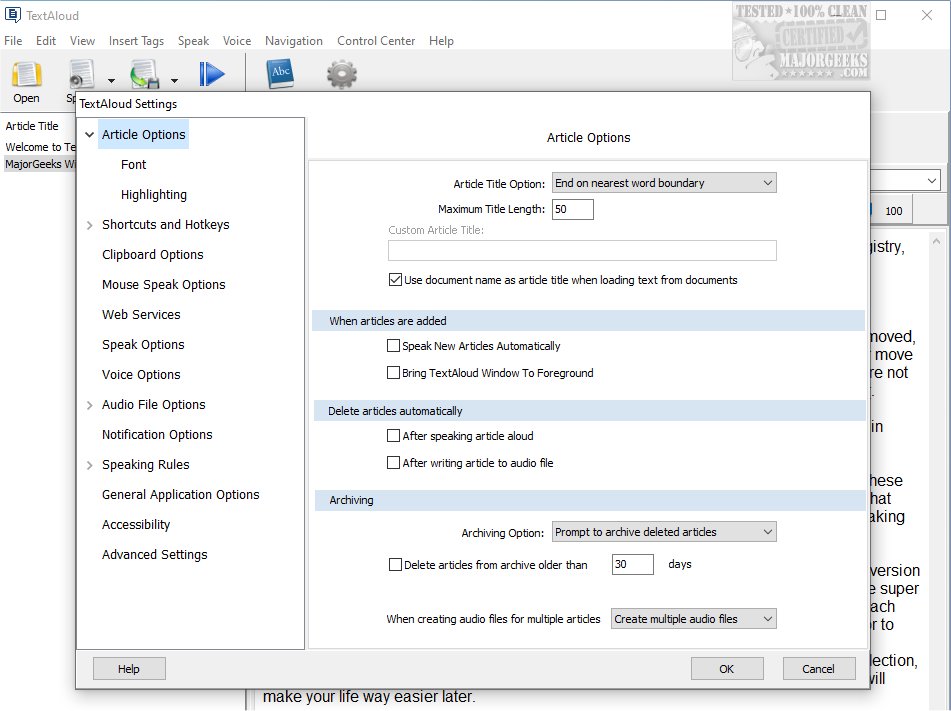The image size is (951, 711).
Task: Select Notification Options in settings tree
Action: click(x=157, y=435)
